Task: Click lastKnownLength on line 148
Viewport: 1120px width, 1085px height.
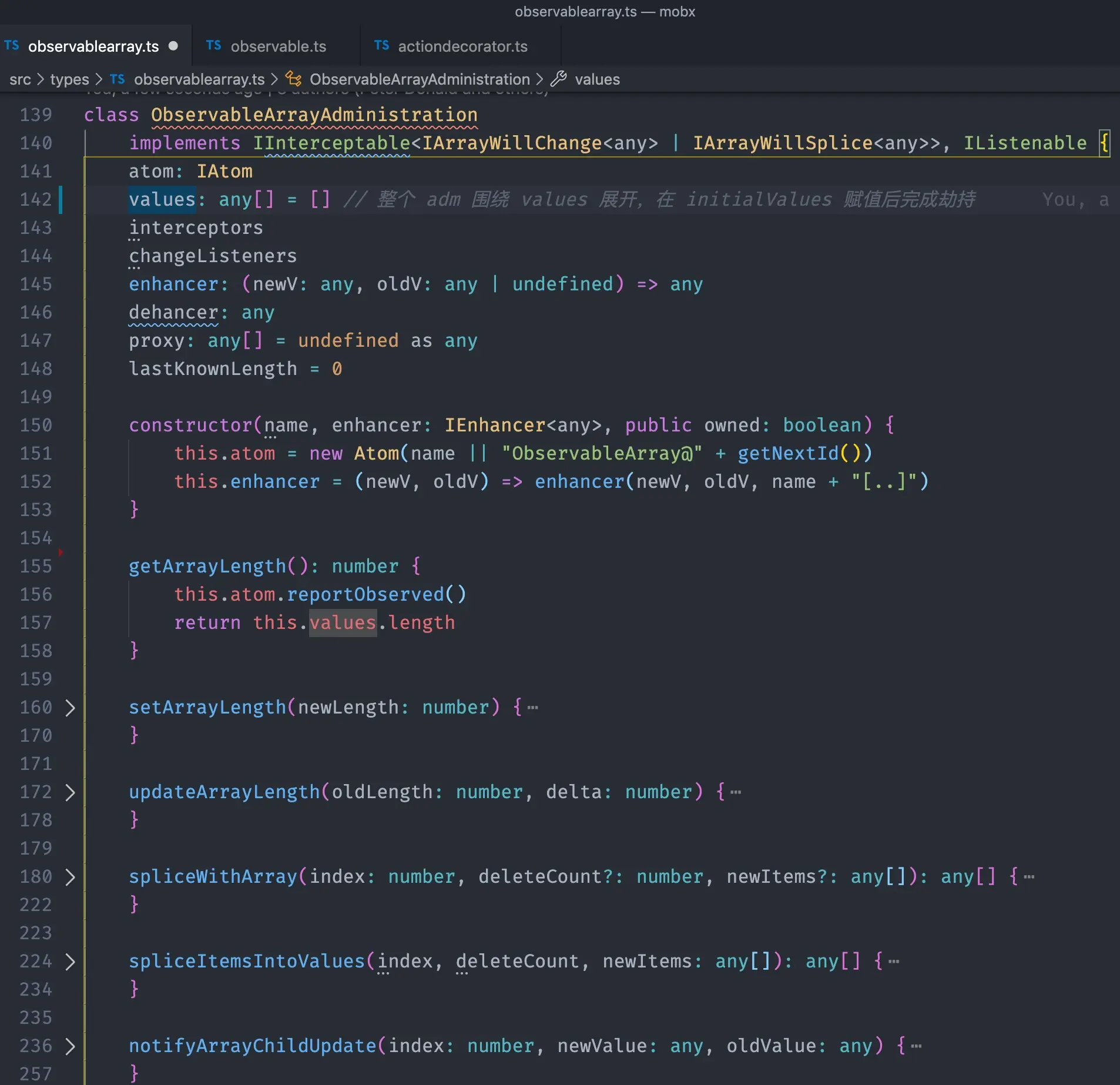Action: [x=213, y=369]
